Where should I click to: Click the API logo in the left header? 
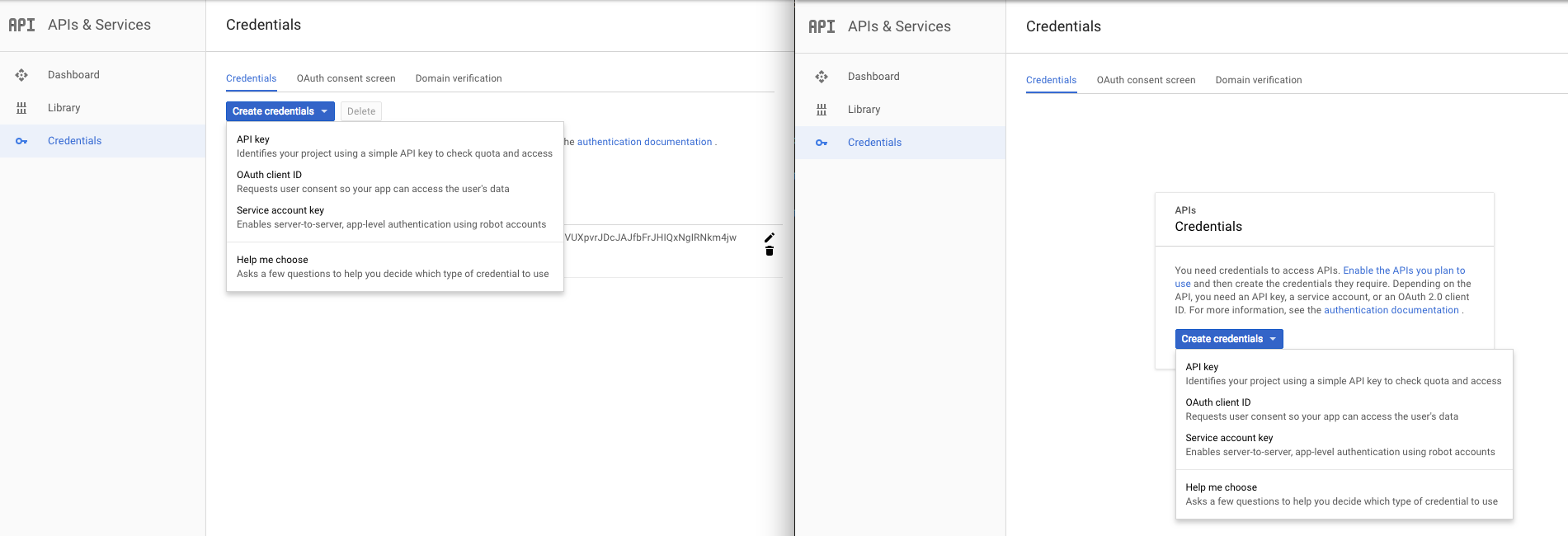click(x=21, y=25)
